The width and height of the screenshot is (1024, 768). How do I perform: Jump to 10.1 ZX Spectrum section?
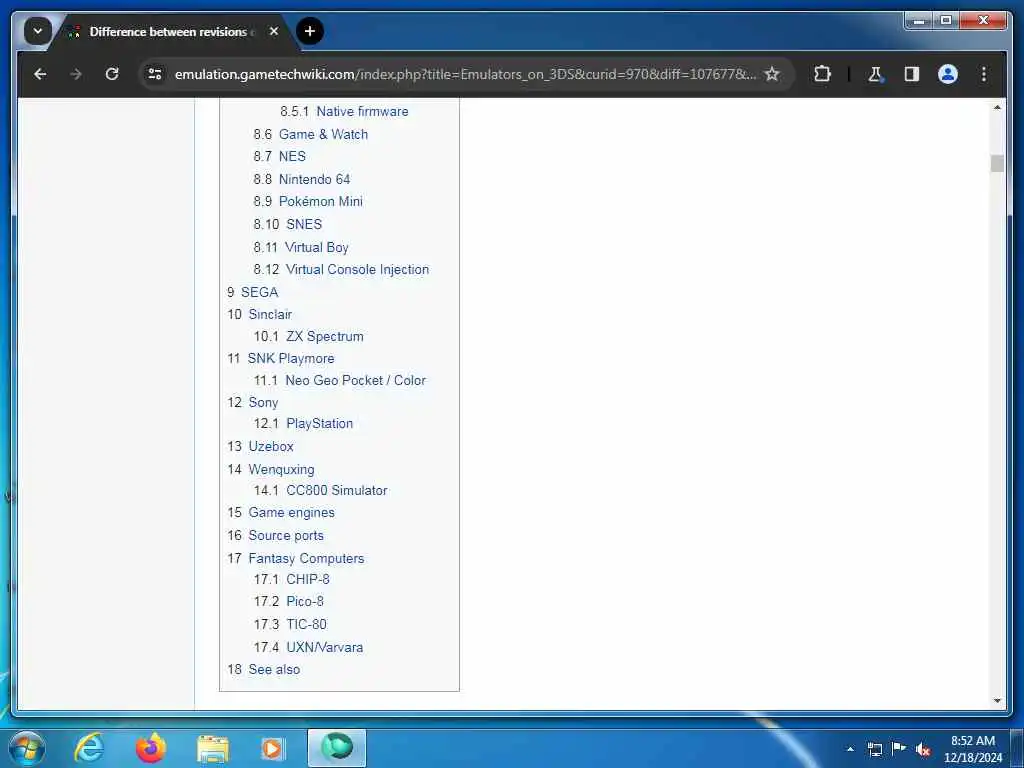tap(309, 337)
